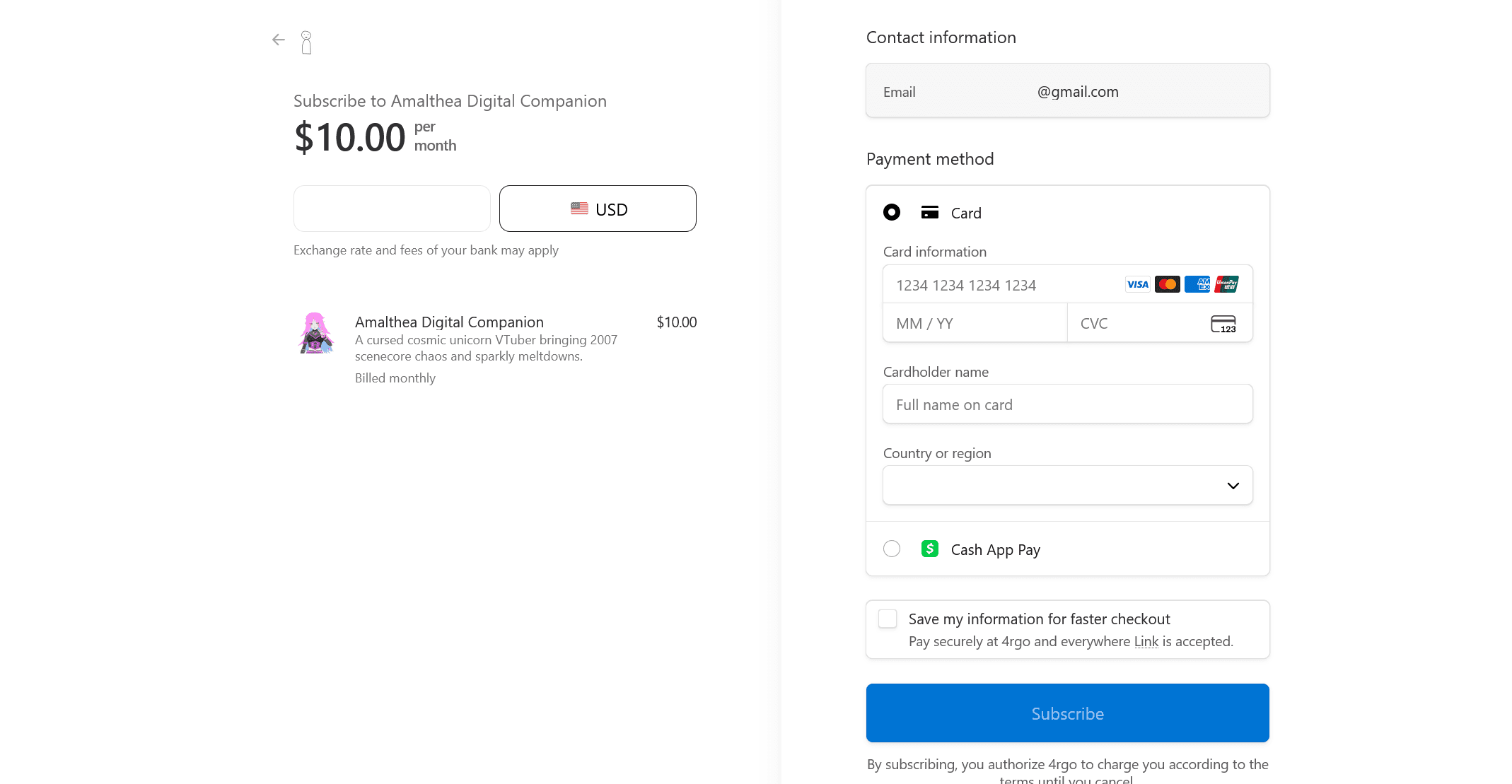Open the country list via the chevron
This screenshot has width=1512, height=784.
1233,485
